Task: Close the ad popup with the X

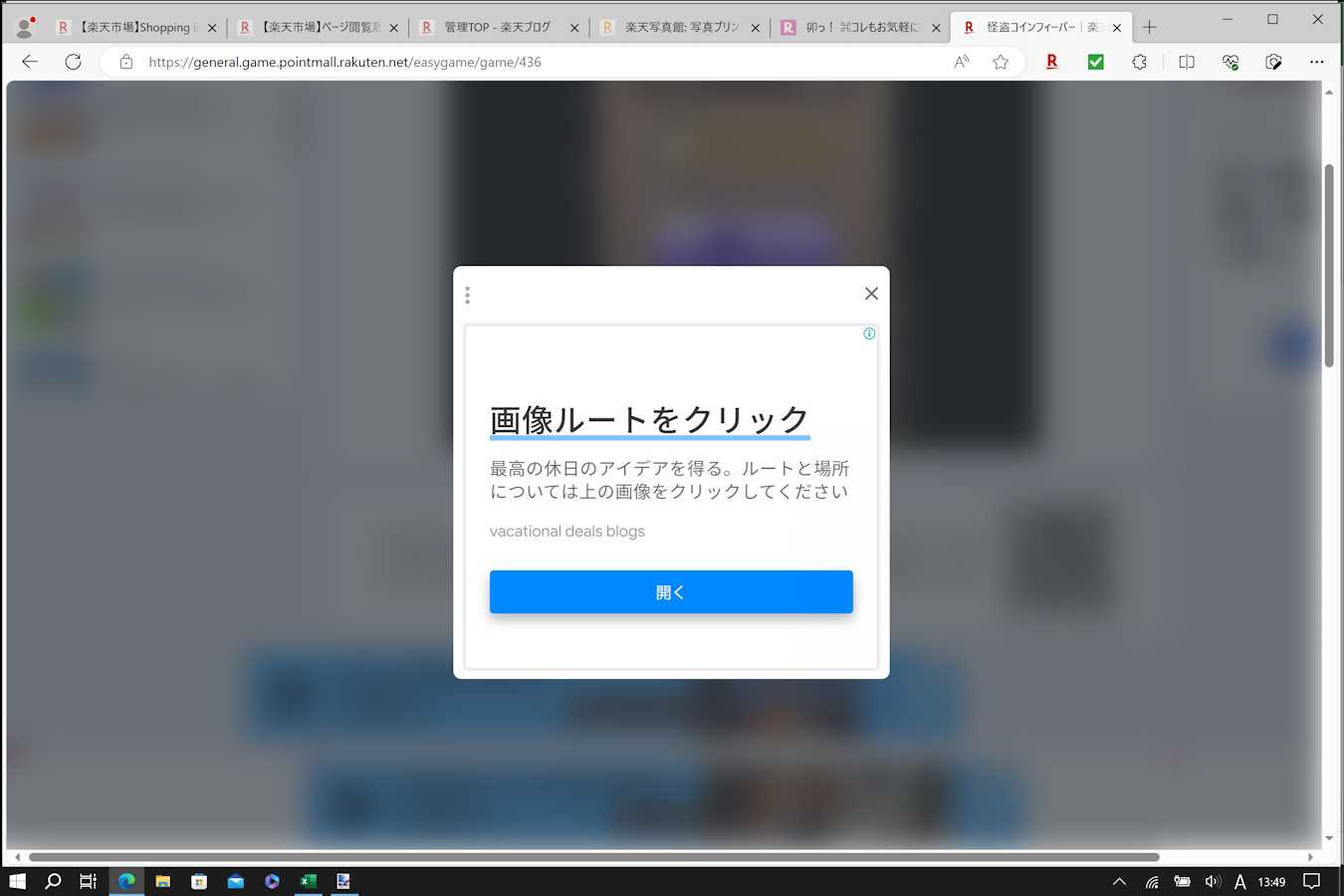Action: click(871, 294)
